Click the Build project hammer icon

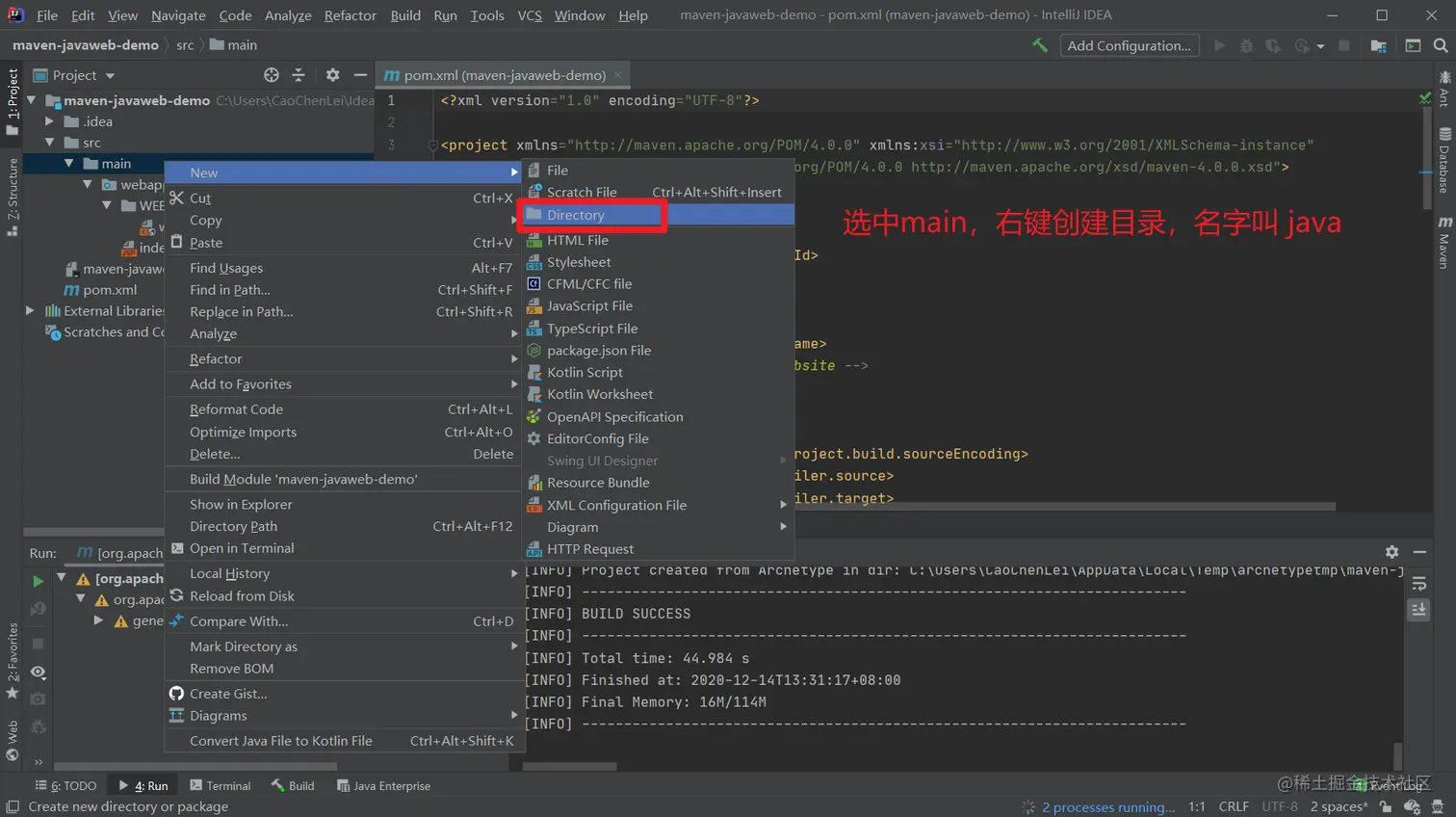[x=1040, y=45]
